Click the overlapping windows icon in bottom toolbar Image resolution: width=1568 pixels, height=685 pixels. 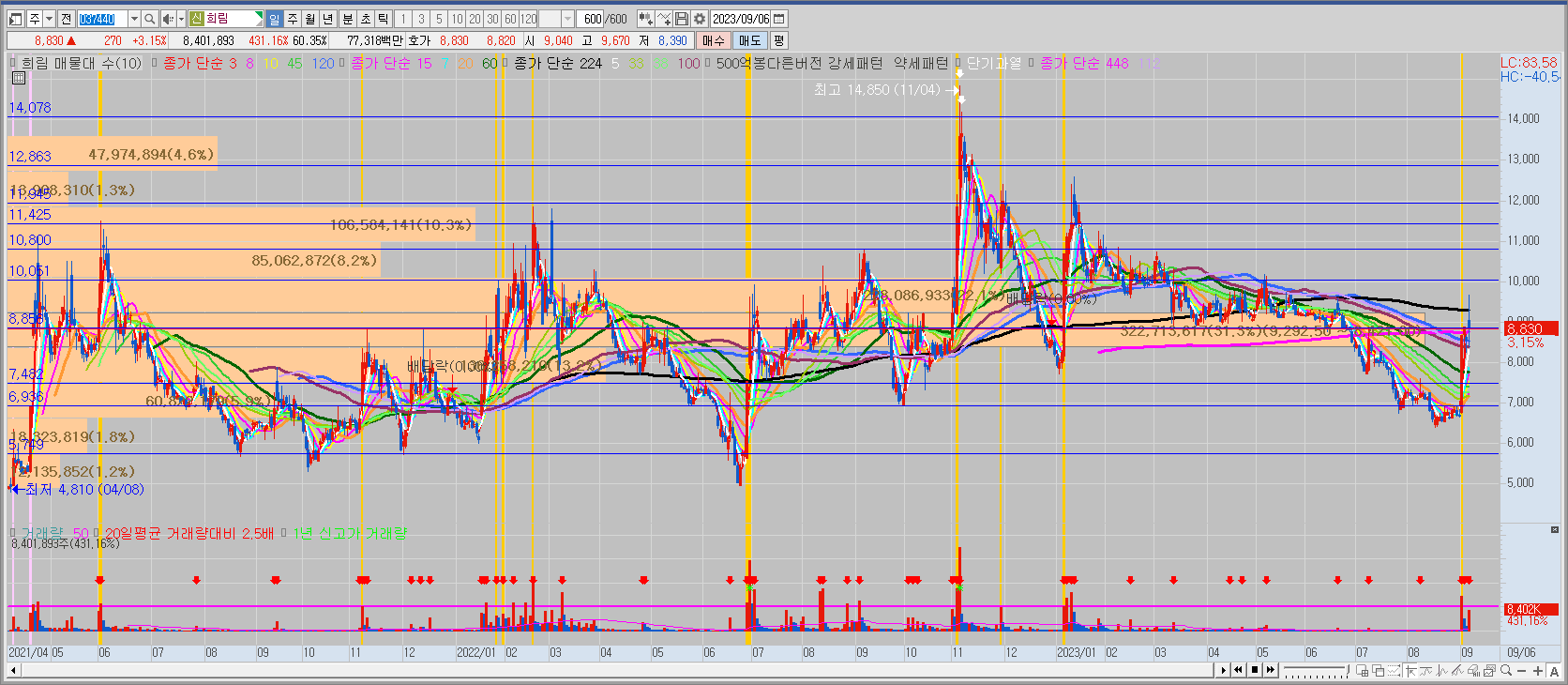[x=1378, y=670]
